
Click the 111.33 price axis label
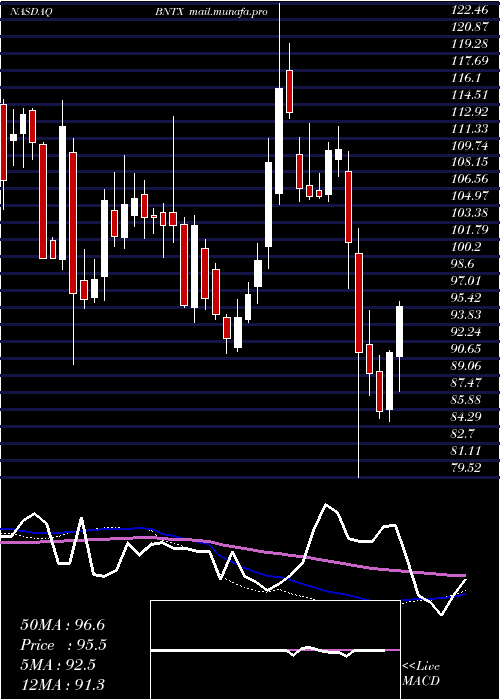click(x=468, y=129)
